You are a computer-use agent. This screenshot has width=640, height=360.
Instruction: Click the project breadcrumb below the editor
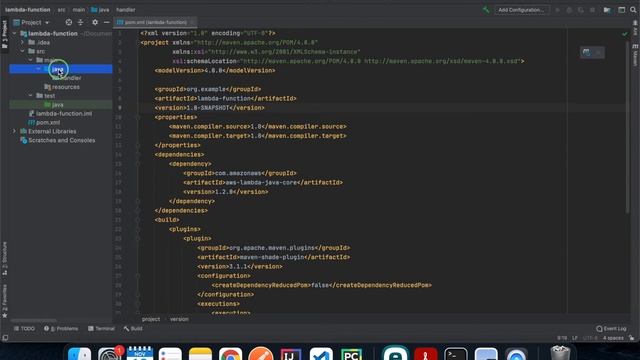pos(151,319)
